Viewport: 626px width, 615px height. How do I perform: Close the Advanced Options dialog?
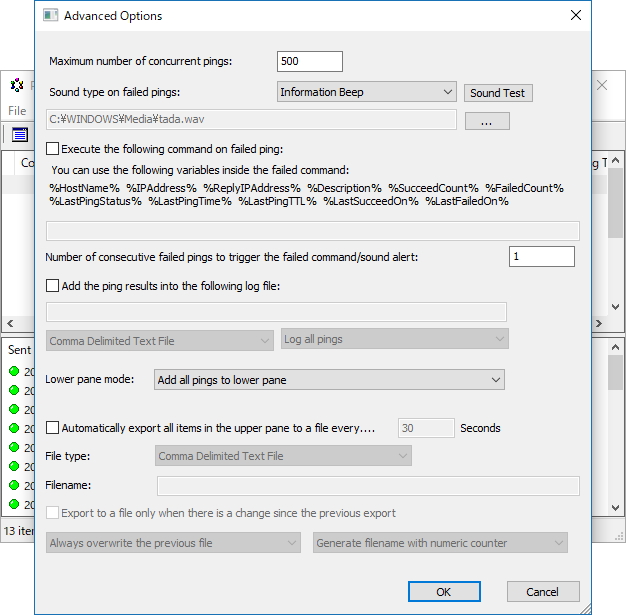pos(576,15)
